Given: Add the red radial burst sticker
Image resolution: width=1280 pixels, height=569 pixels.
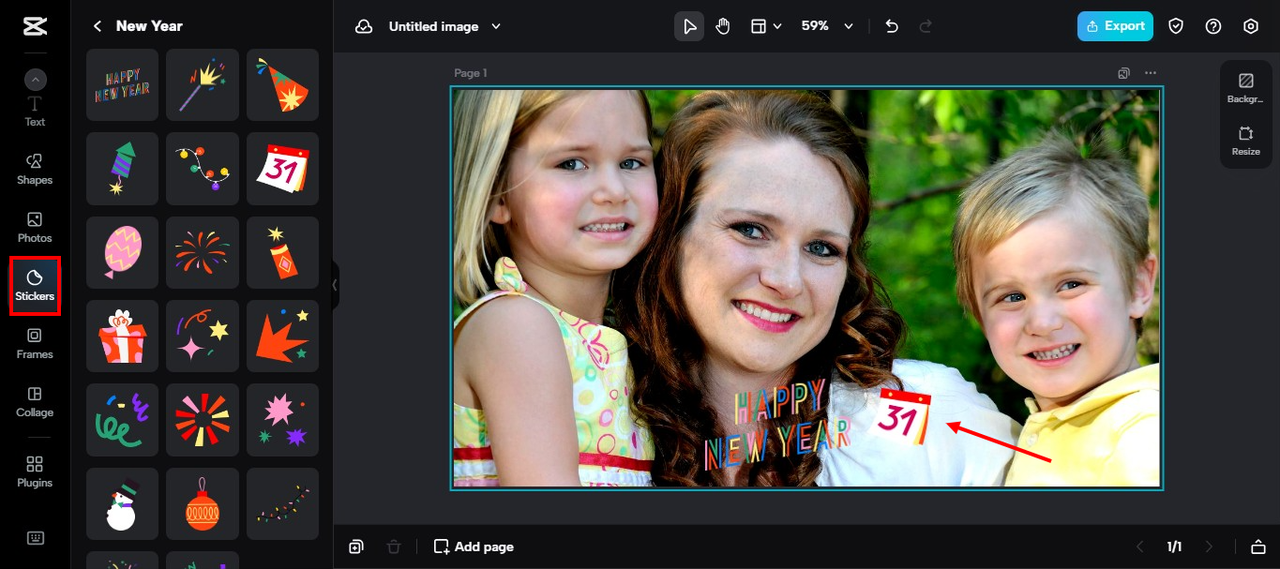Looking at the screenshot, I should point(202,420).
